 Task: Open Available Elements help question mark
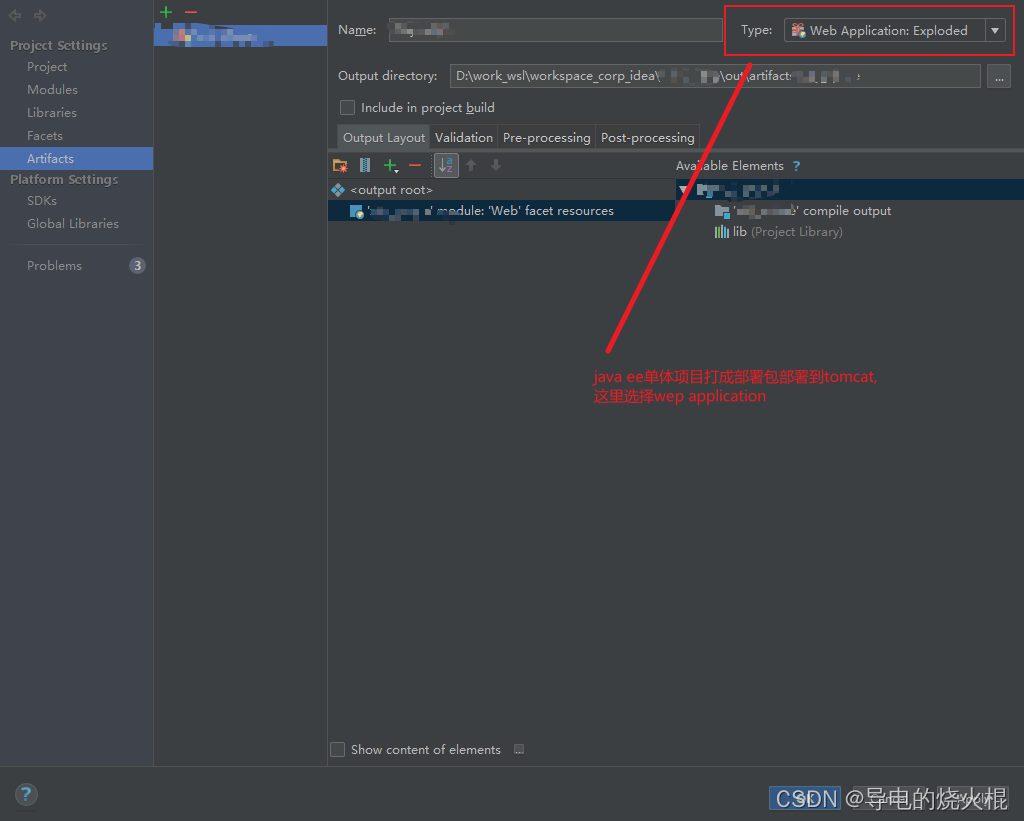coord(796,166)
